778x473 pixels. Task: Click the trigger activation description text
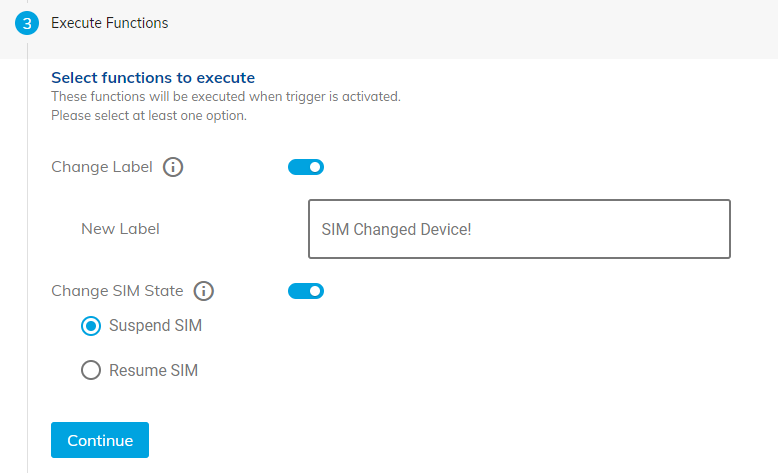(x=225, y=97)
